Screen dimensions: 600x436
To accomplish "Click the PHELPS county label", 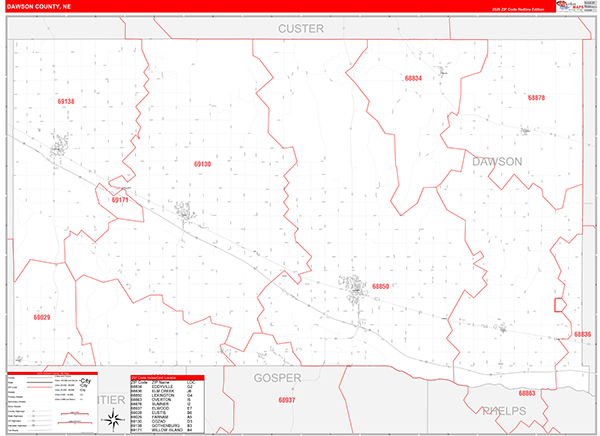I will (x=504, y=411).
